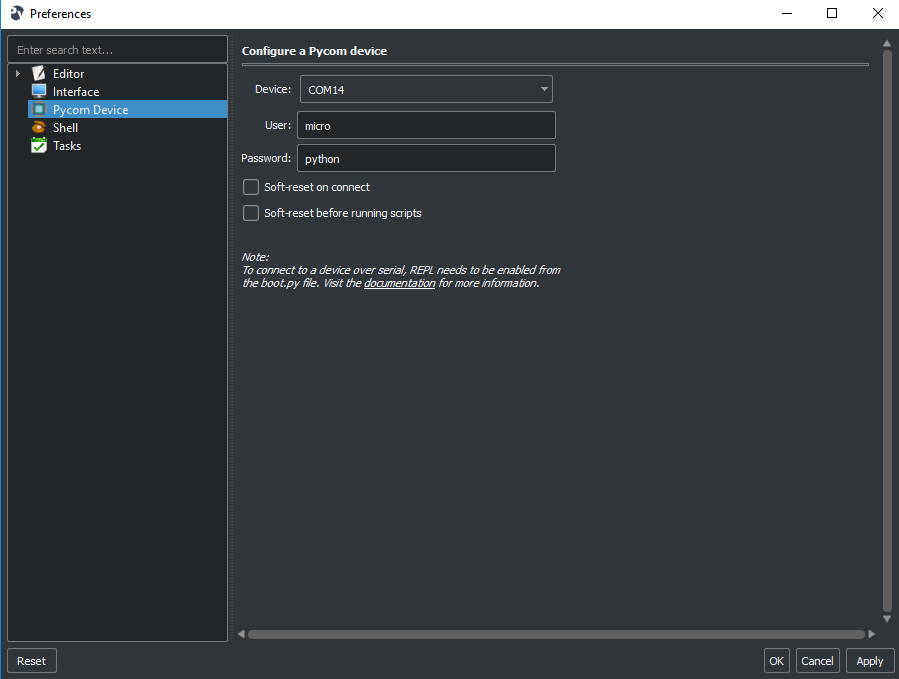899x679 pixels.
Task: Click the vertical scrollbar down arrow
Action: pyautogui.click(x=887, y=619)
